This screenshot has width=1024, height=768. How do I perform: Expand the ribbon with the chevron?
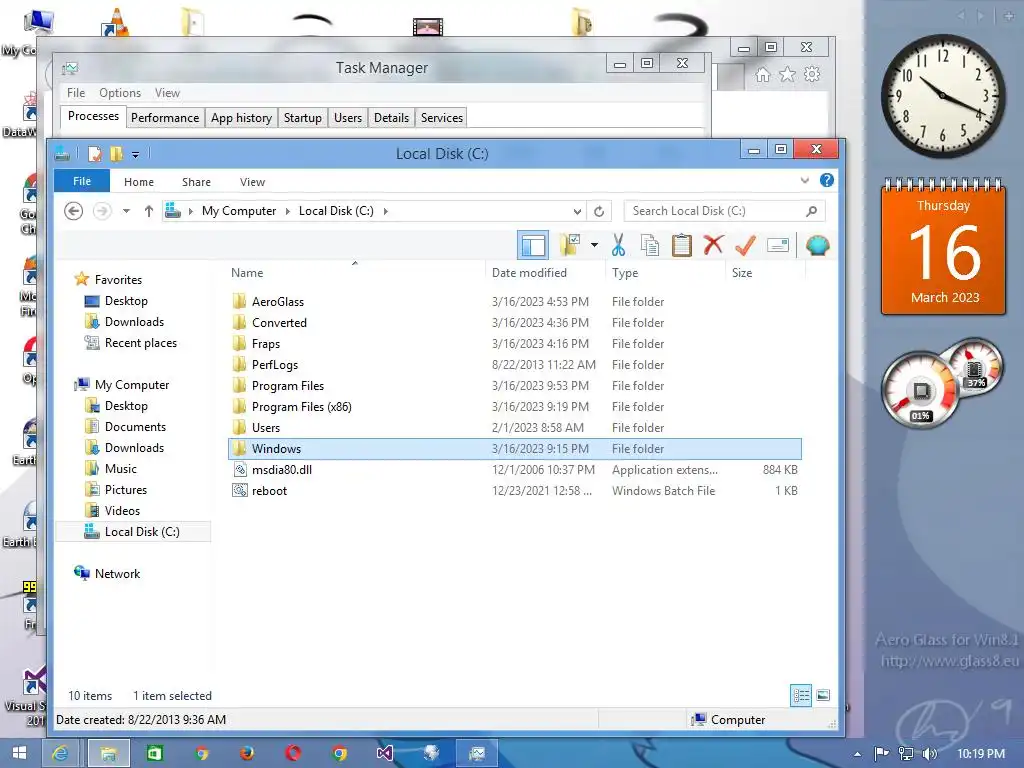(x=805, y=181)
